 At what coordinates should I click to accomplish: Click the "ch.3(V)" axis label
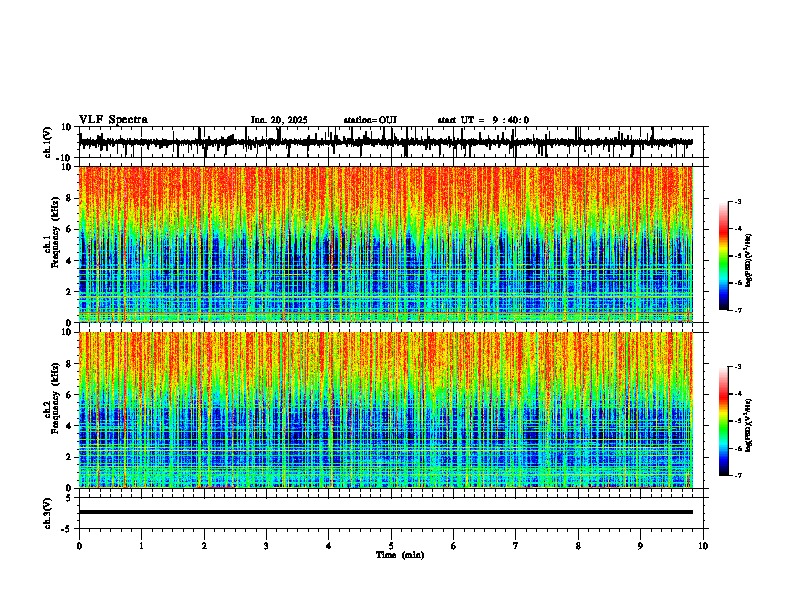click(48, 514)
